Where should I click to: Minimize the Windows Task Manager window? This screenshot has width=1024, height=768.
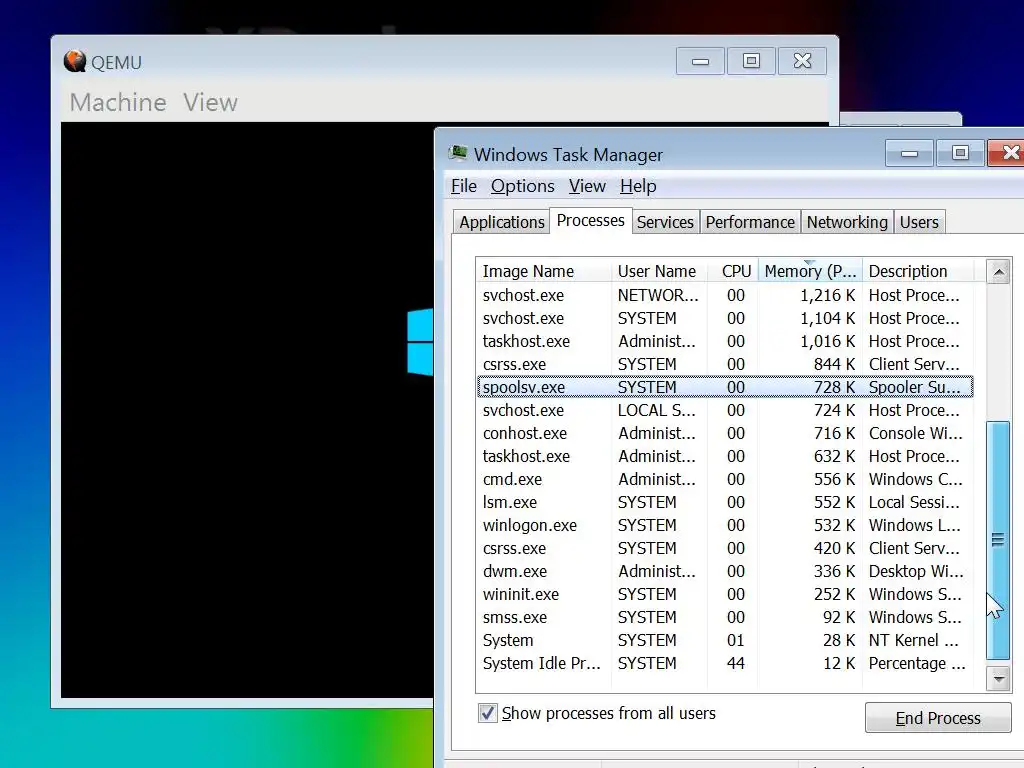[x=909, y=153]
